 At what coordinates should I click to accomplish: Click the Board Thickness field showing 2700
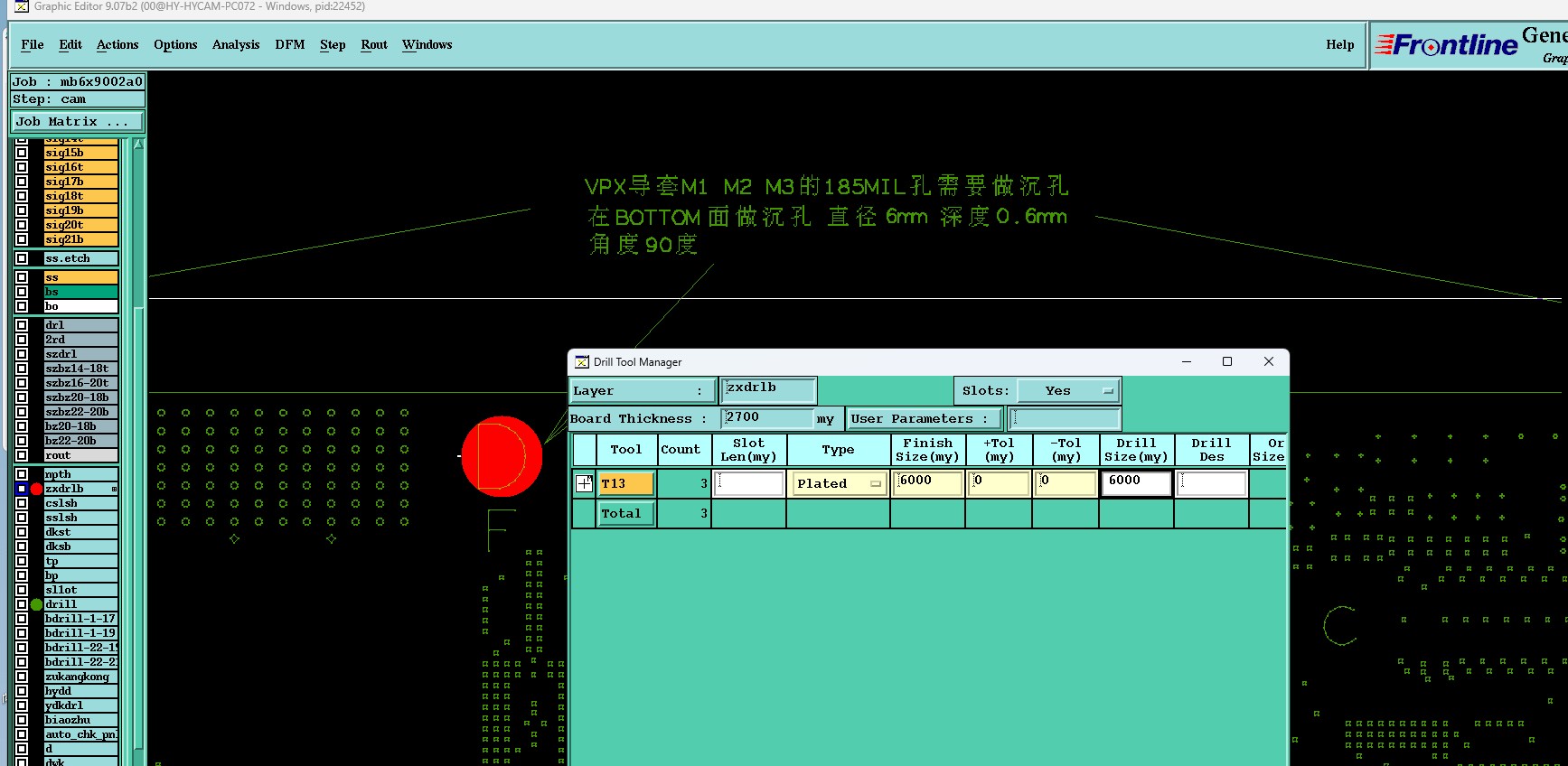pyautogui.click(x=768, y=417)
